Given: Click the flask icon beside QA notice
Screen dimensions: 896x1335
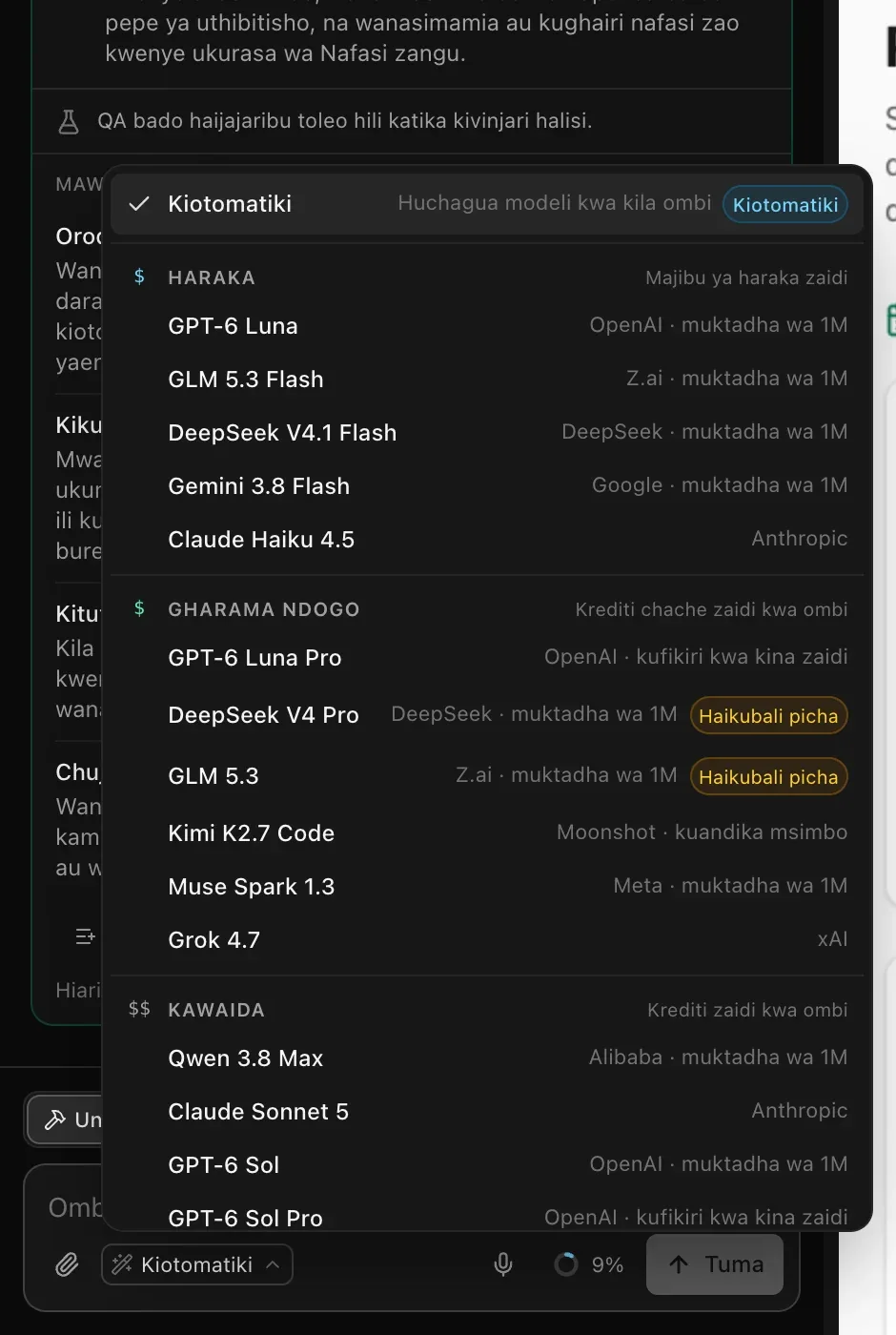Looking at the screenshot, I should (69, 121).
